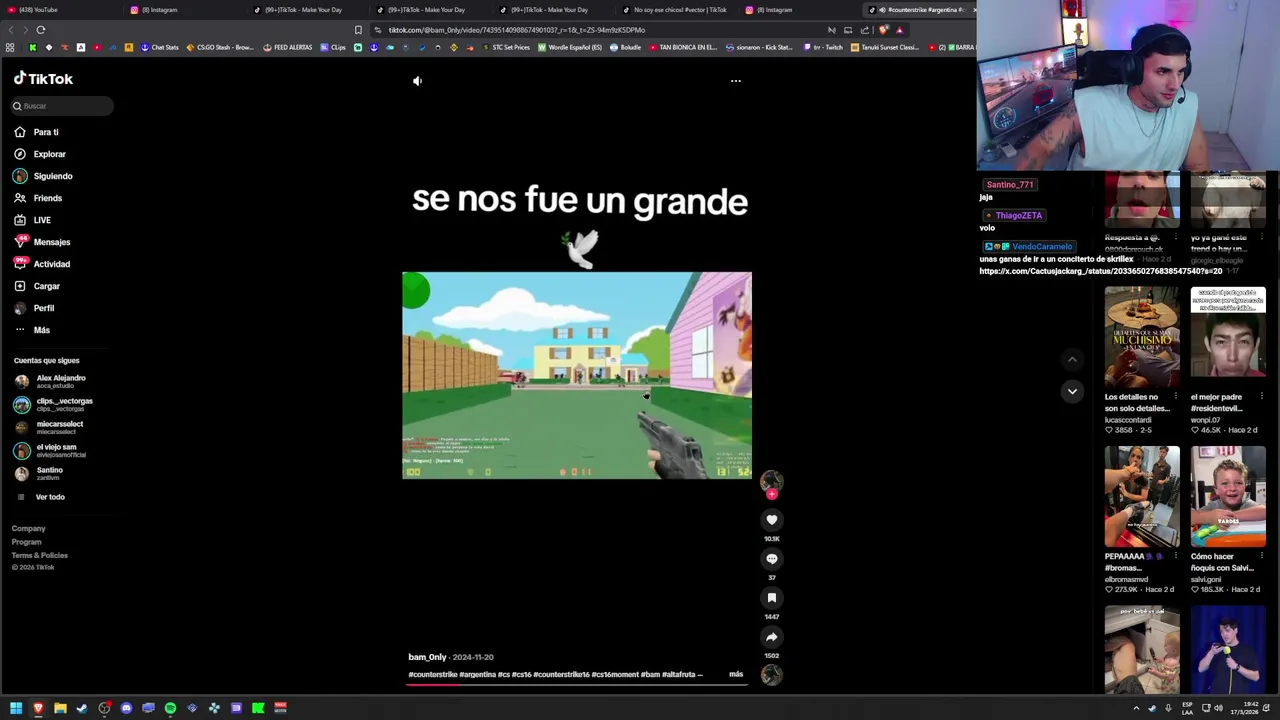1280x720 pixels.
Task: Open Chat Stats bookmark
Action: 160,47
